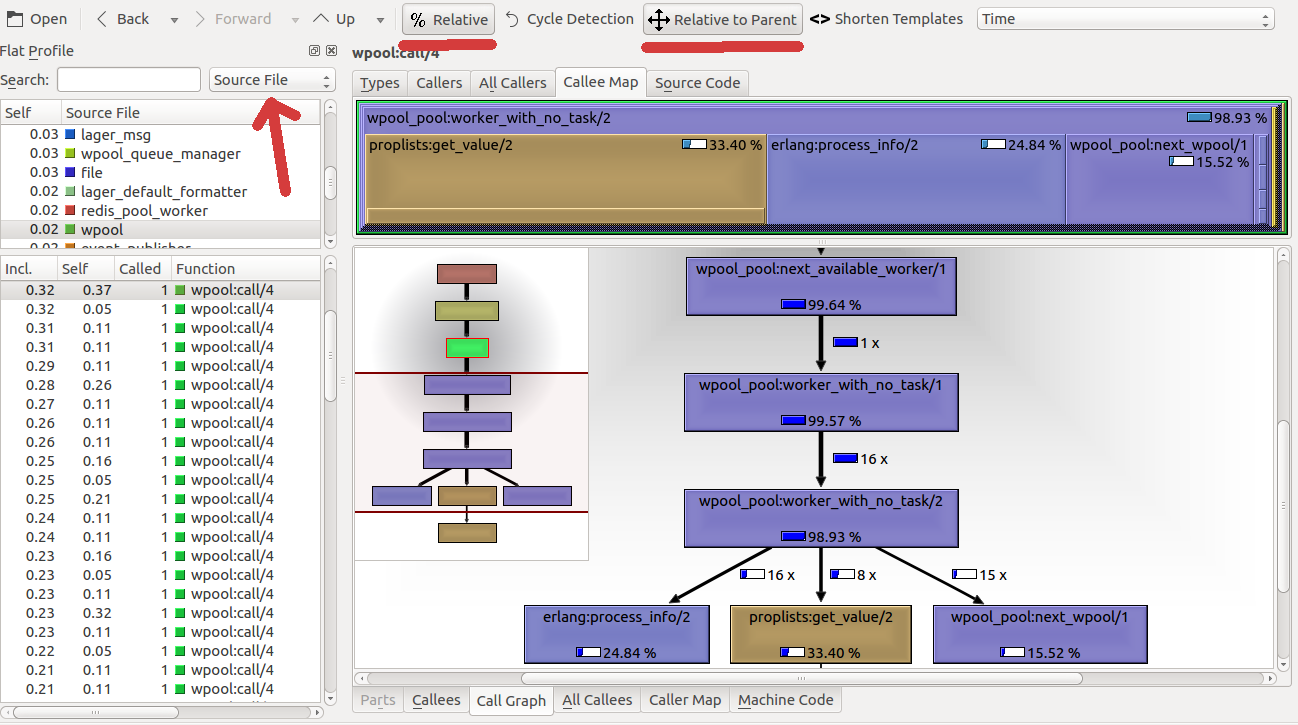
Task: Click the green node in graph overview
Action: 467,348
